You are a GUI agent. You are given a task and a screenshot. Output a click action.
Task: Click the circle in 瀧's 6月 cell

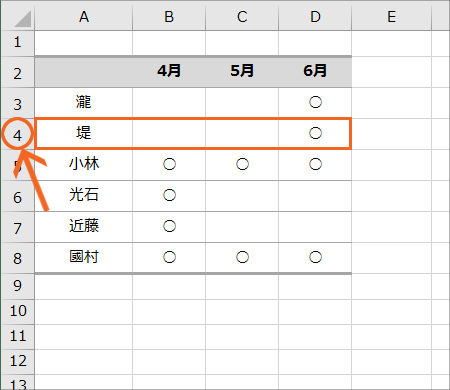315,102
